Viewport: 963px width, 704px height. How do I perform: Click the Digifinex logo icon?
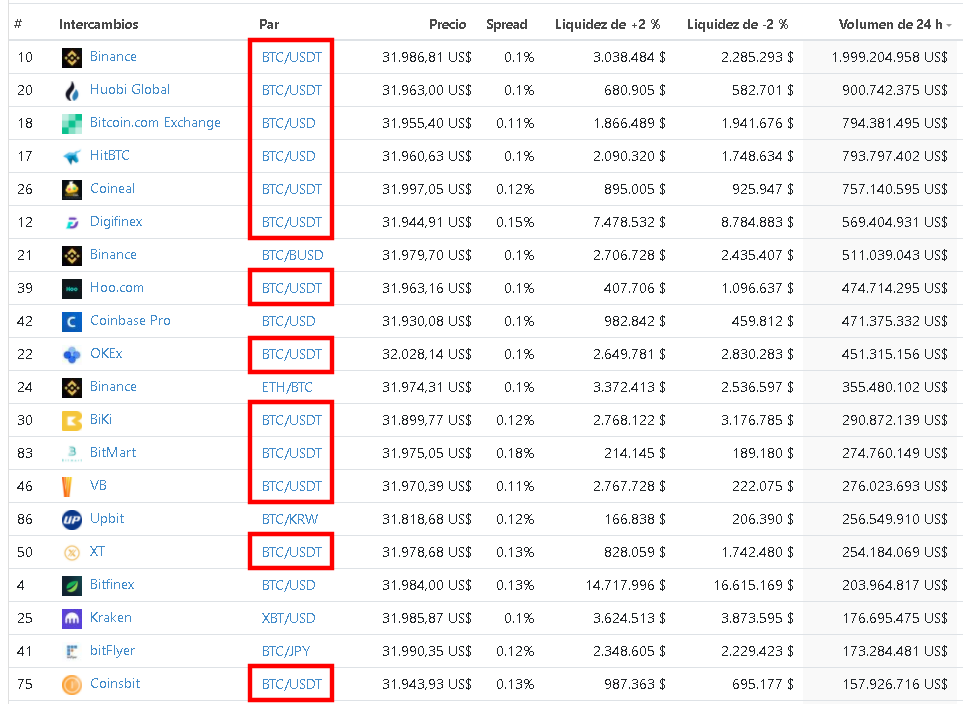tap(72, 222)
